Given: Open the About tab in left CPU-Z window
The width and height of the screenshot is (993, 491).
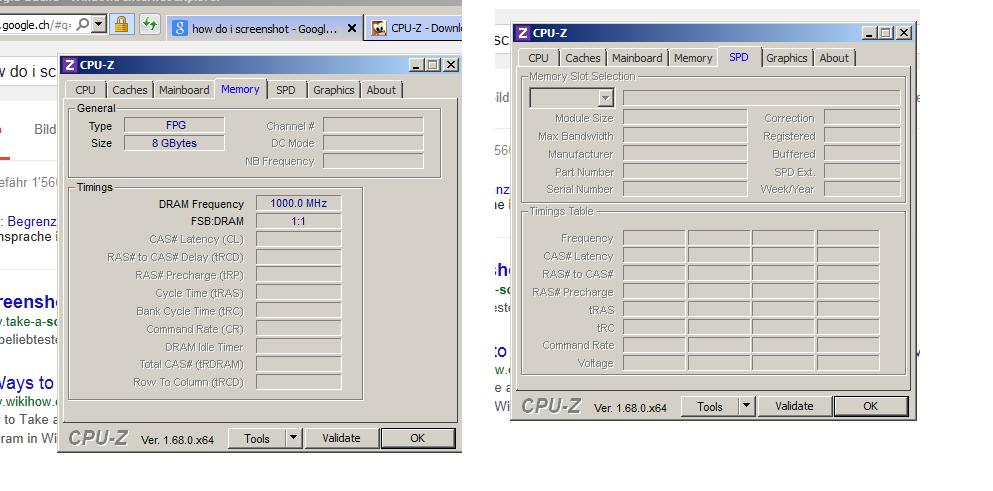Looking at the screenshot, I should [x=381, y=90].
